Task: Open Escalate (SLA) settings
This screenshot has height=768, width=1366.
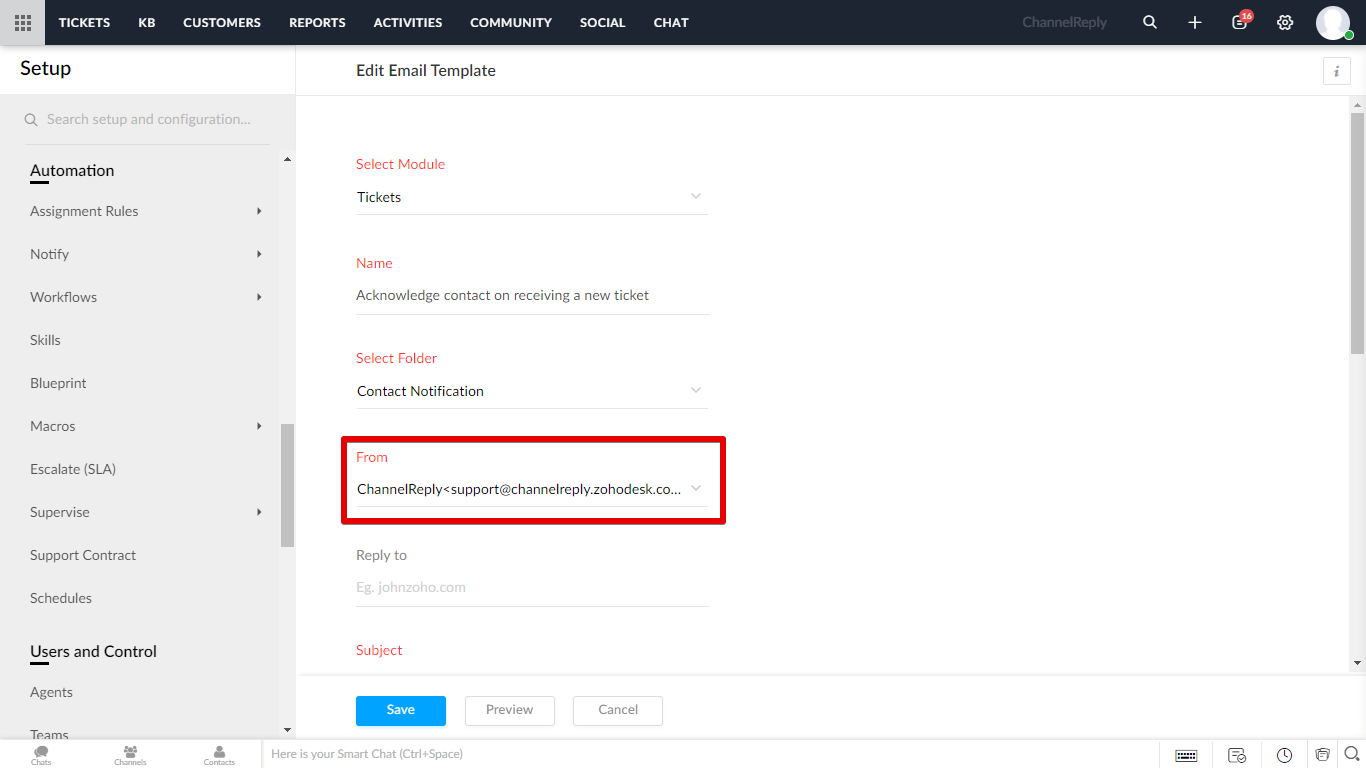Action: [x=73, y=469]
